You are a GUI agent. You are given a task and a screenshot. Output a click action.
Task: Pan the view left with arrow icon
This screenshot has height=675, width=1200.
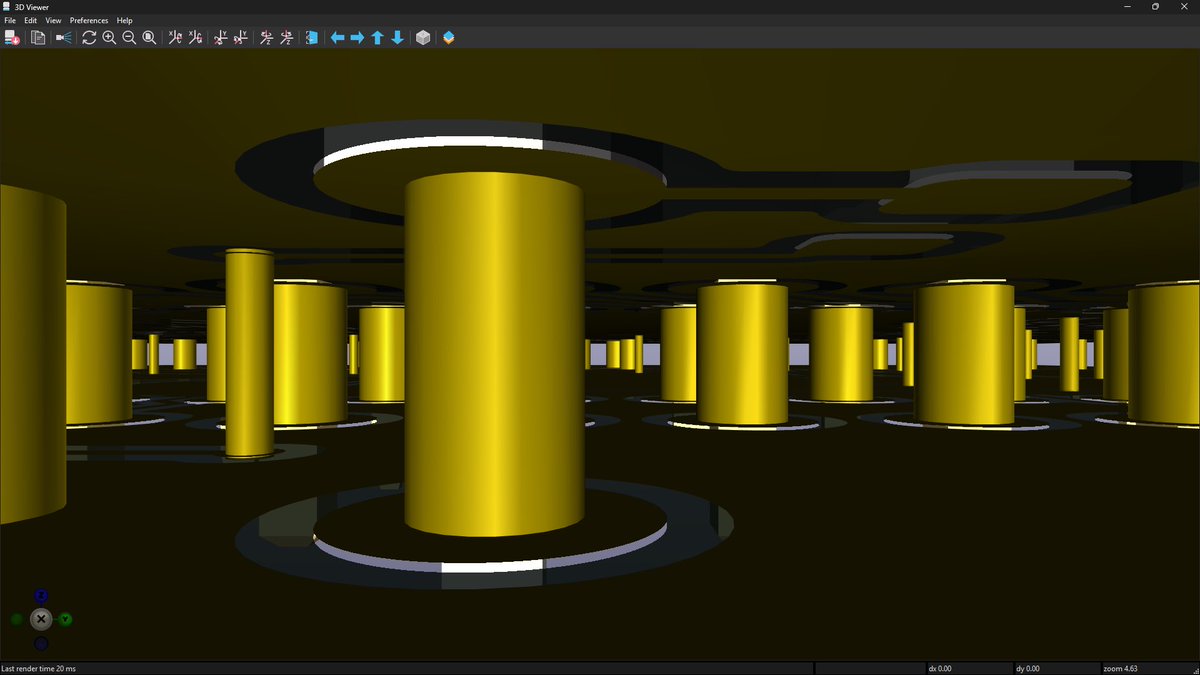tap(337, 38)
